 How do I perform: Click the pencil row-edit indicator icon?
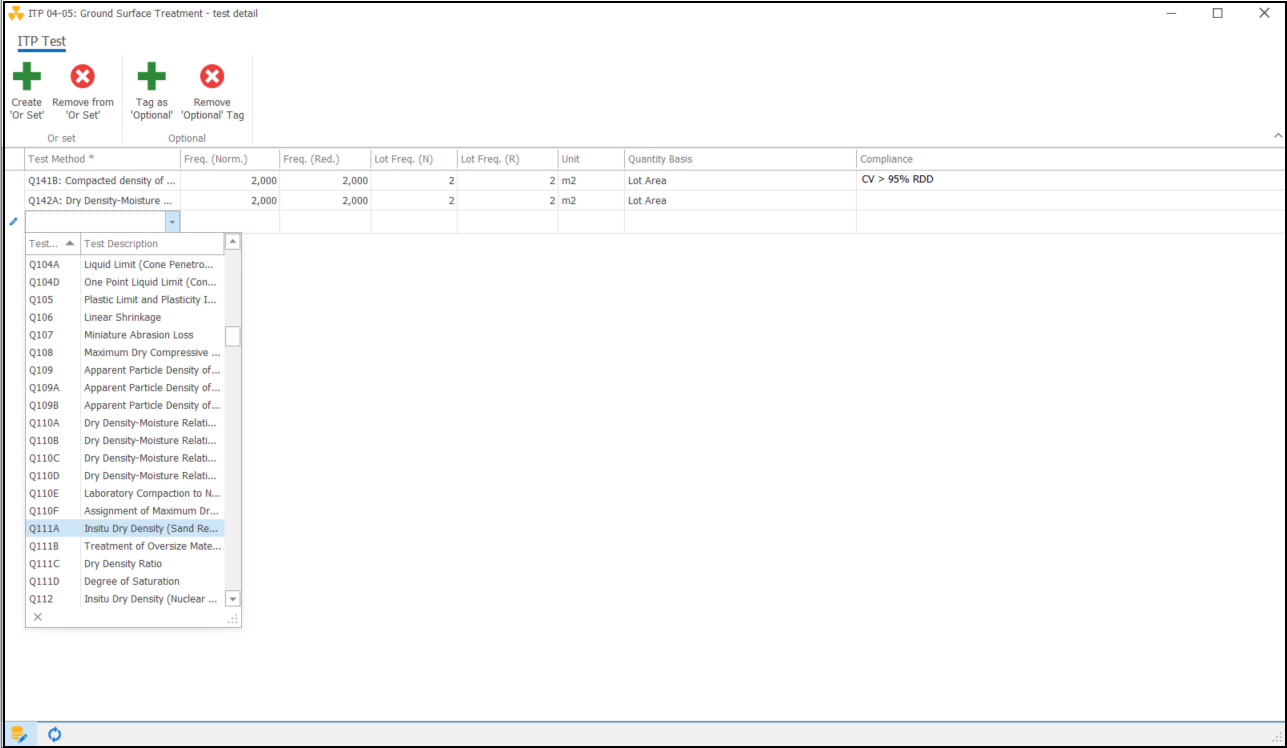13,221
